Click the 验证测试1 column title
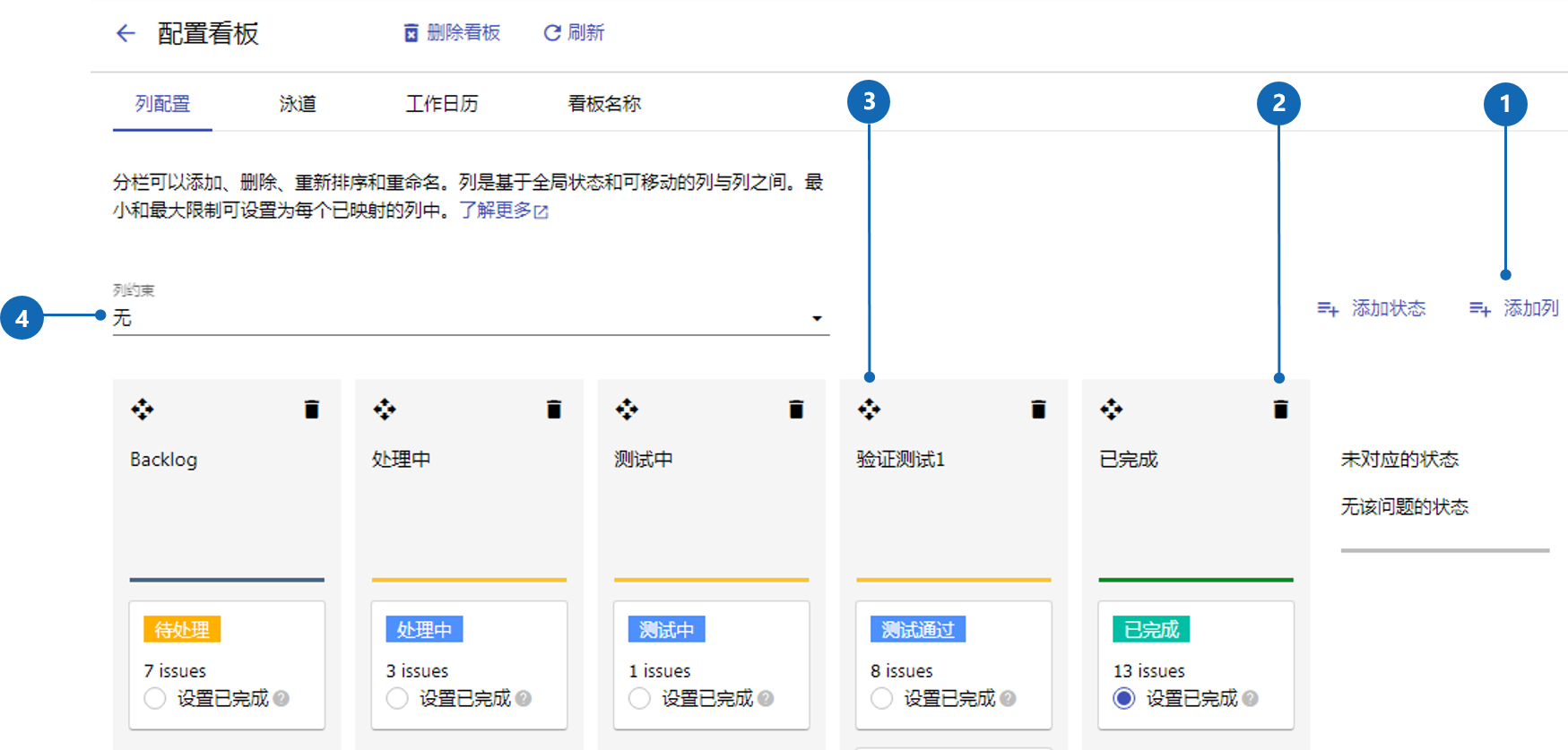The image size is (1568, 750). [901, 460]
